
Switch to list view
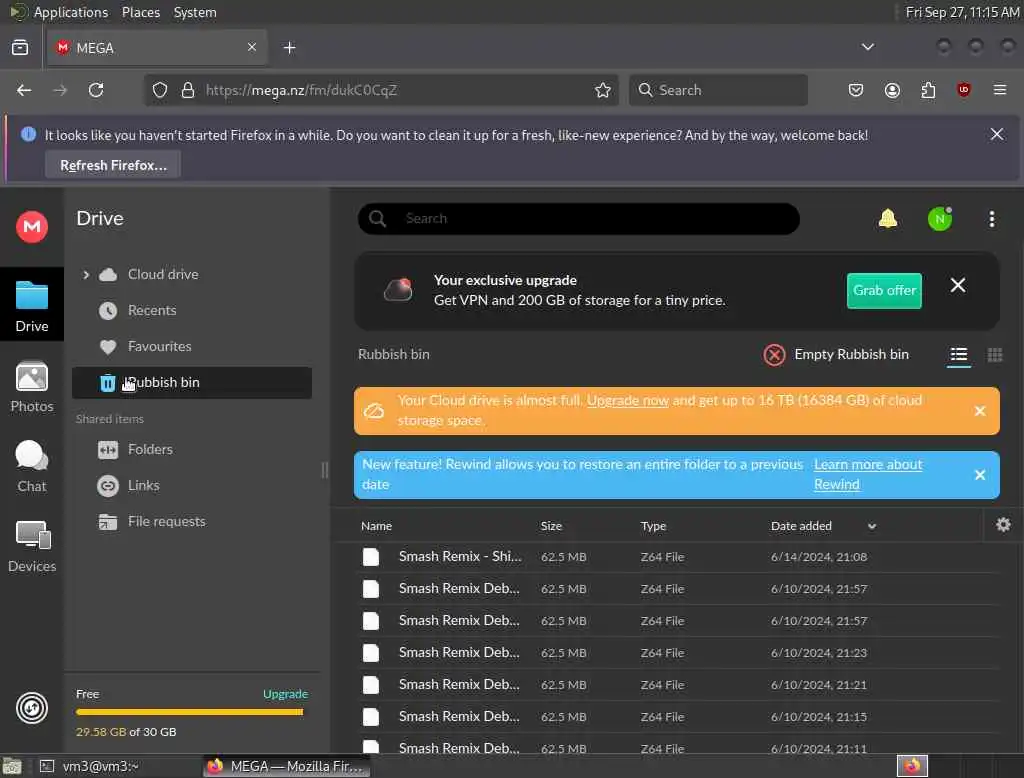click(x=958, y=355)
